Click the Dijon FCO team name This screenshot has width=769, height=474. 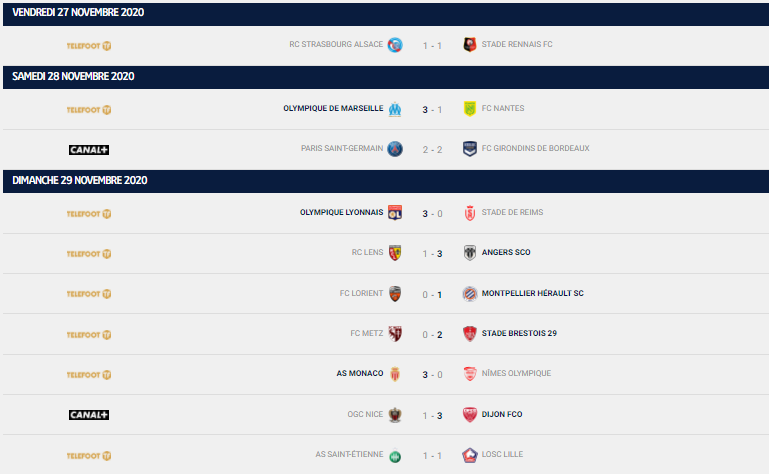(502, 414)
